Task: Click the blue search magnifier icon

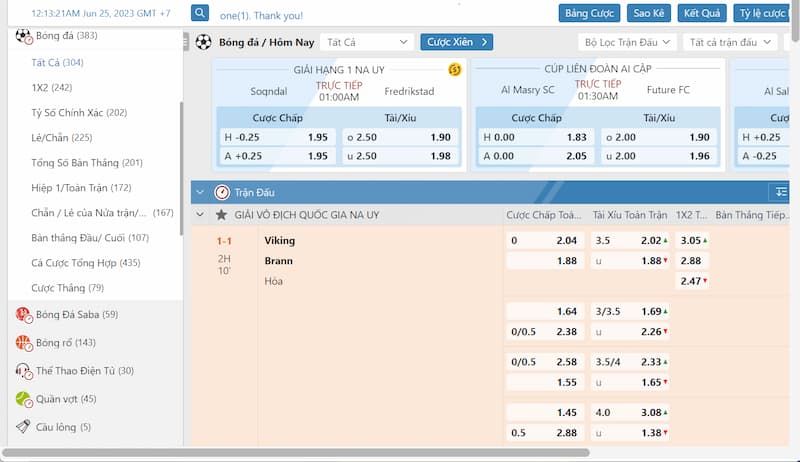Action: (200, 14)
